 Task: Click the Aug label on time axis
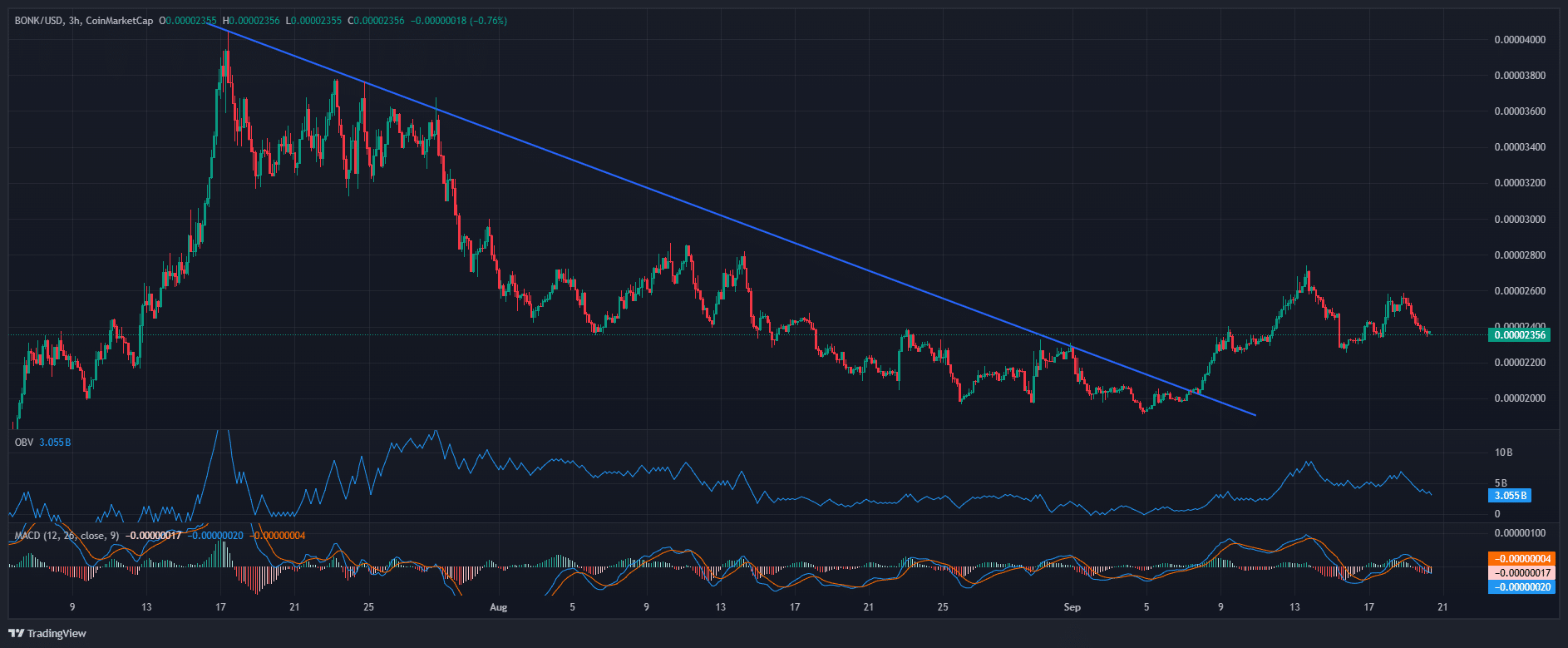[x=498, y=607]
